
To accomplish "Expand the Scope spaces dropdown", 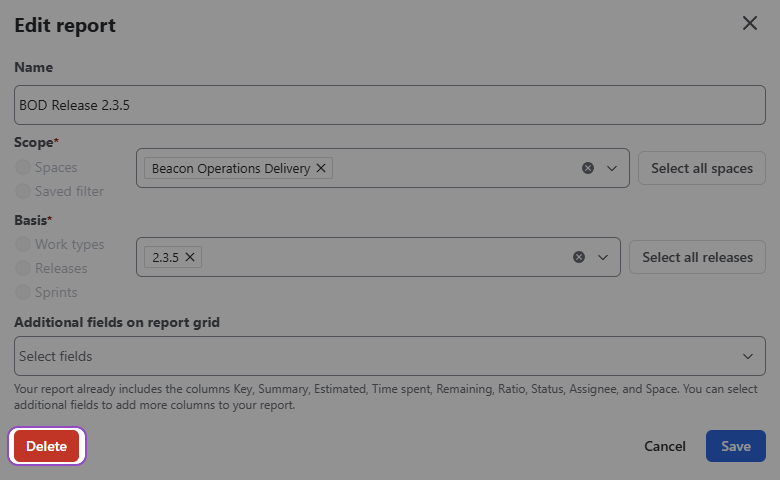I will click(612, 168).
